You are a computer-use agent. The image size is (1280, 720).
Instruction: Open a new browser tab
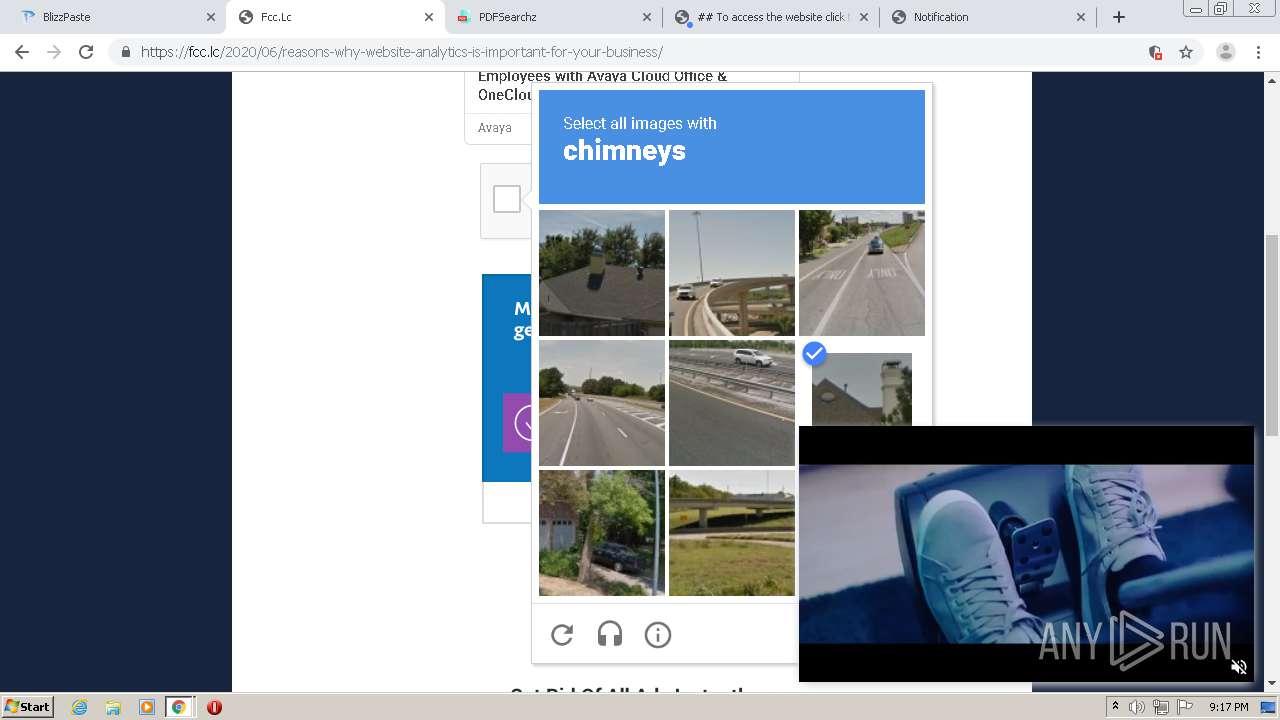tap(1119, 17)
